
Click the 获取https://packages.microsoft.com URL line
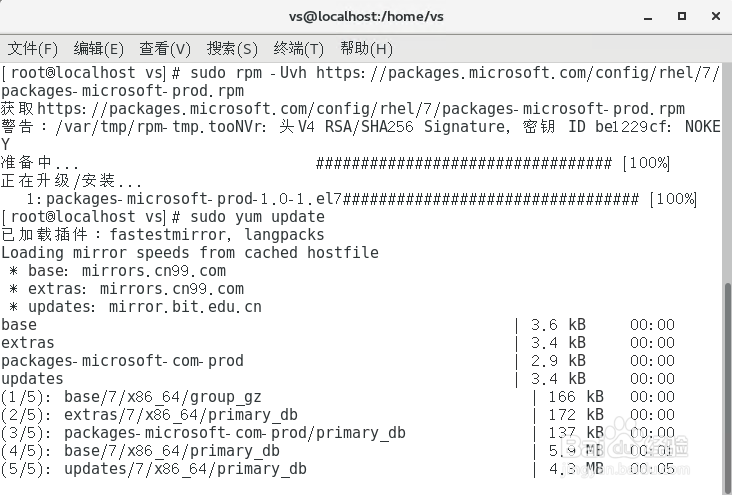tap(343, 109)
